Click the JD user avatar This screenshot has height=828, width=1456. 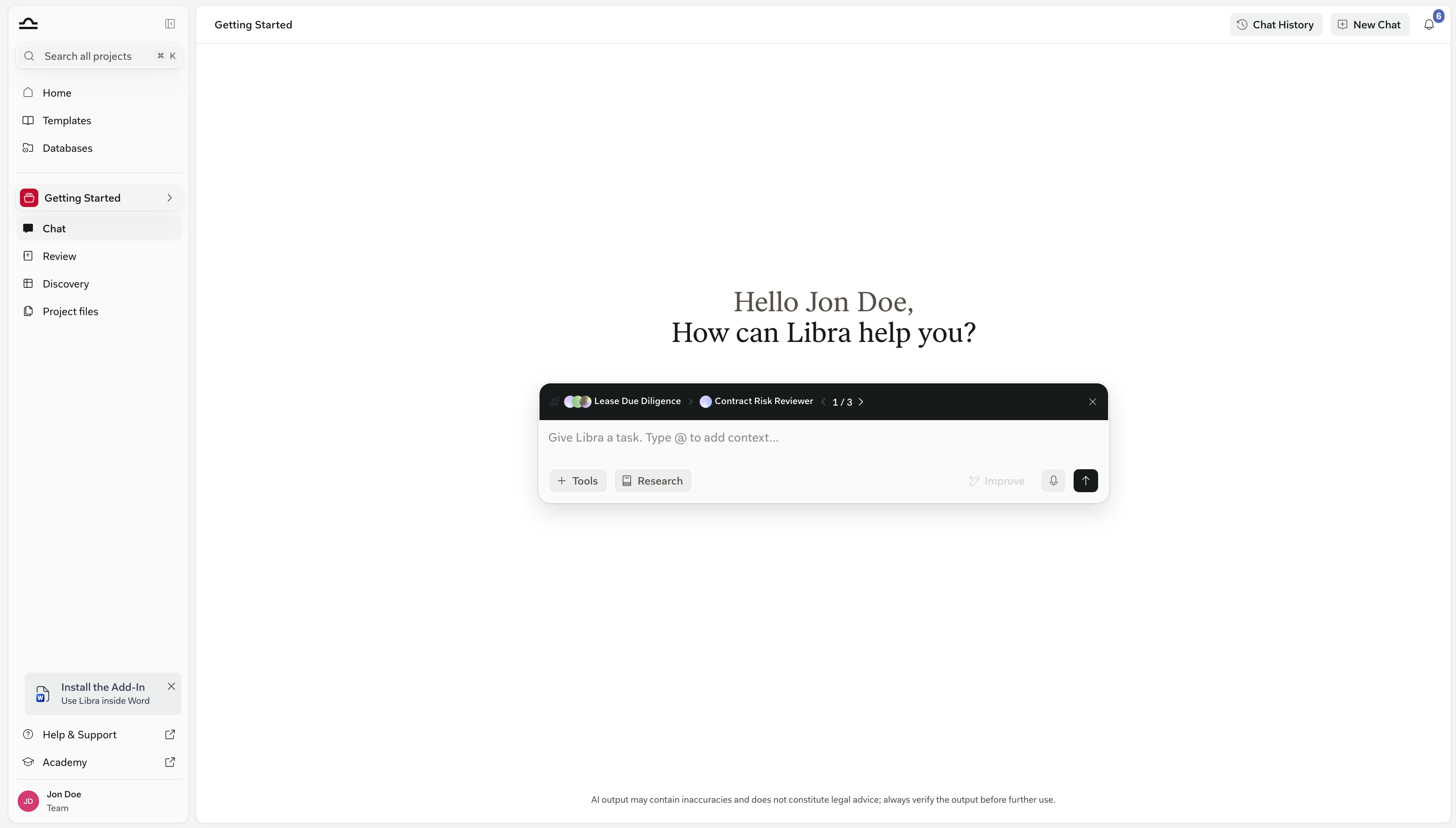[x=28, y=801]
